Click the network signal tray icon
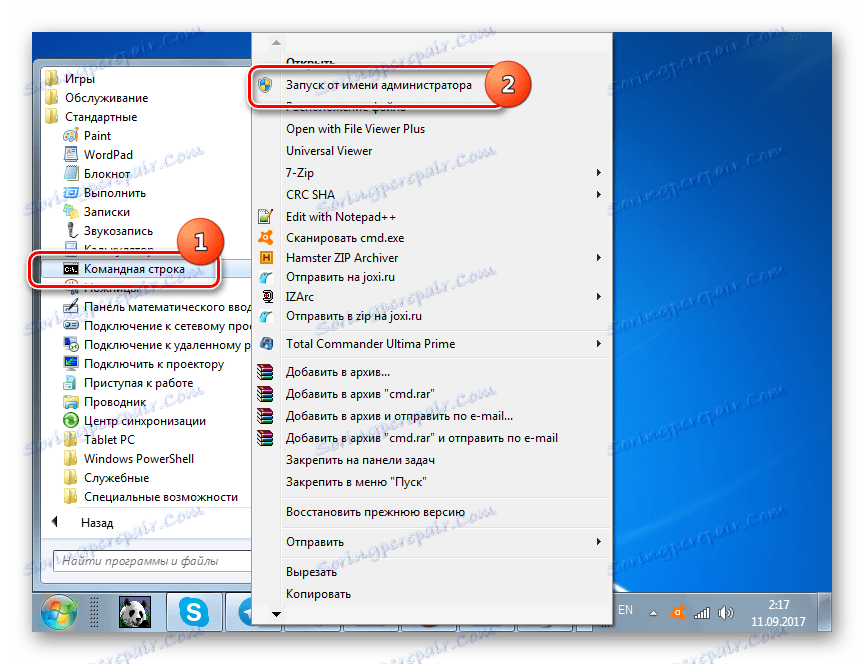864x664 pixels. [x=701, y=613]
